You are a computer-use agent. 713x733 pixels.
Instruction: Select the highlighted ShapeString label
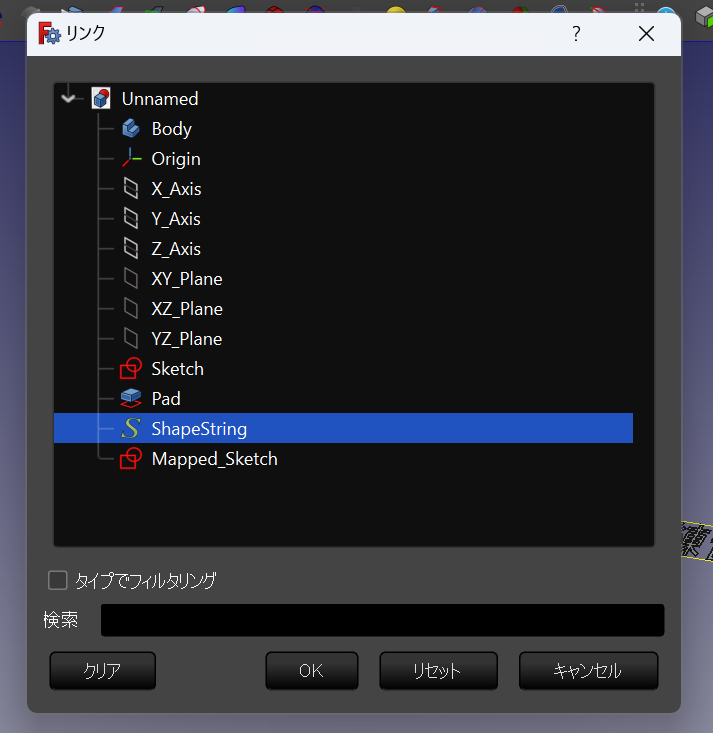tap(199, 429)
